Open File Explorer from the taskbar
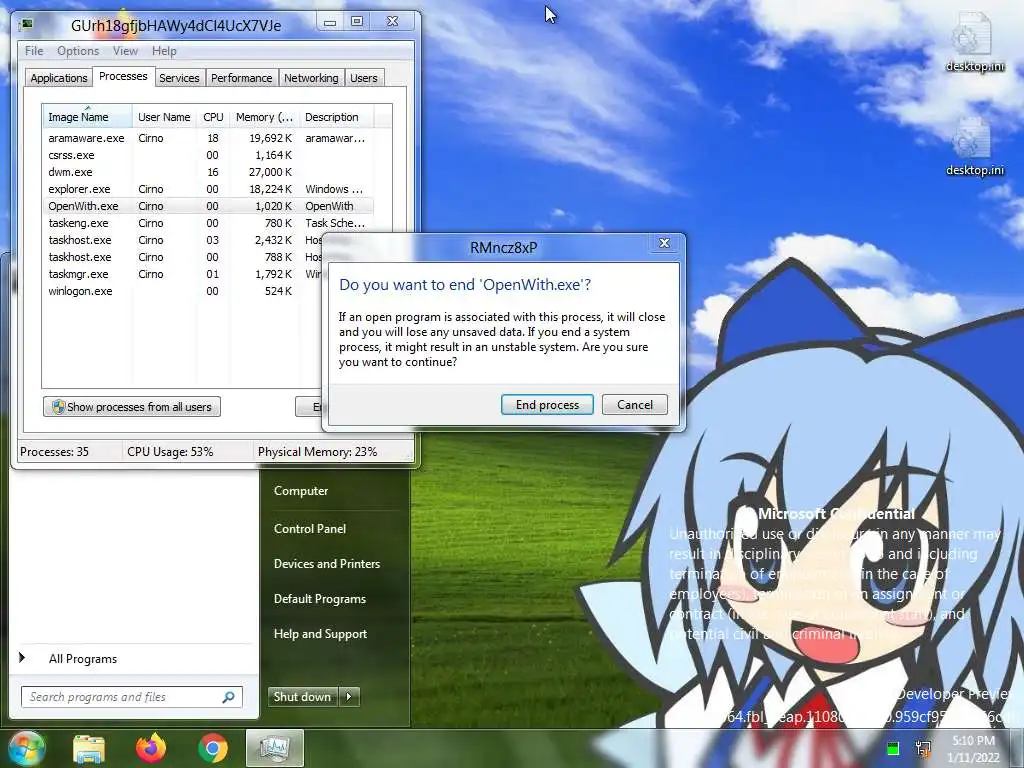This screenshot has width=1024, height=768. tap(89, 748)
